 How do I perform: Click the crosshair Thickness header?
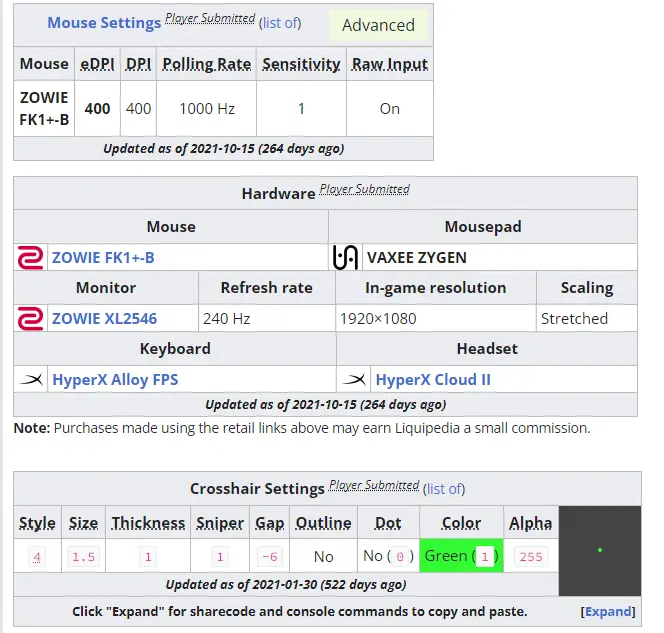click(x=148, y=523)
